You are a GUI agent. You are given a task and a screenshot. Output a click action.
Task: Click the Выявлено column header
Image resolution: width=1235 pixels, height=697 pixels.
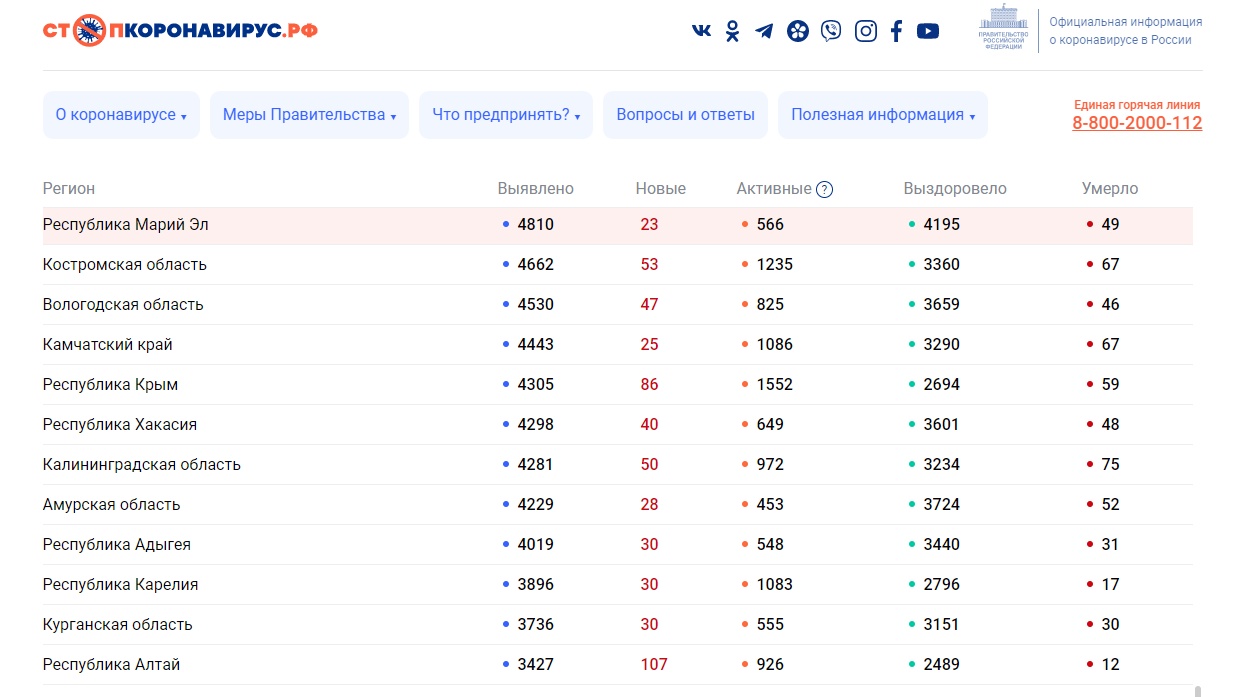(x=536, y=189)
